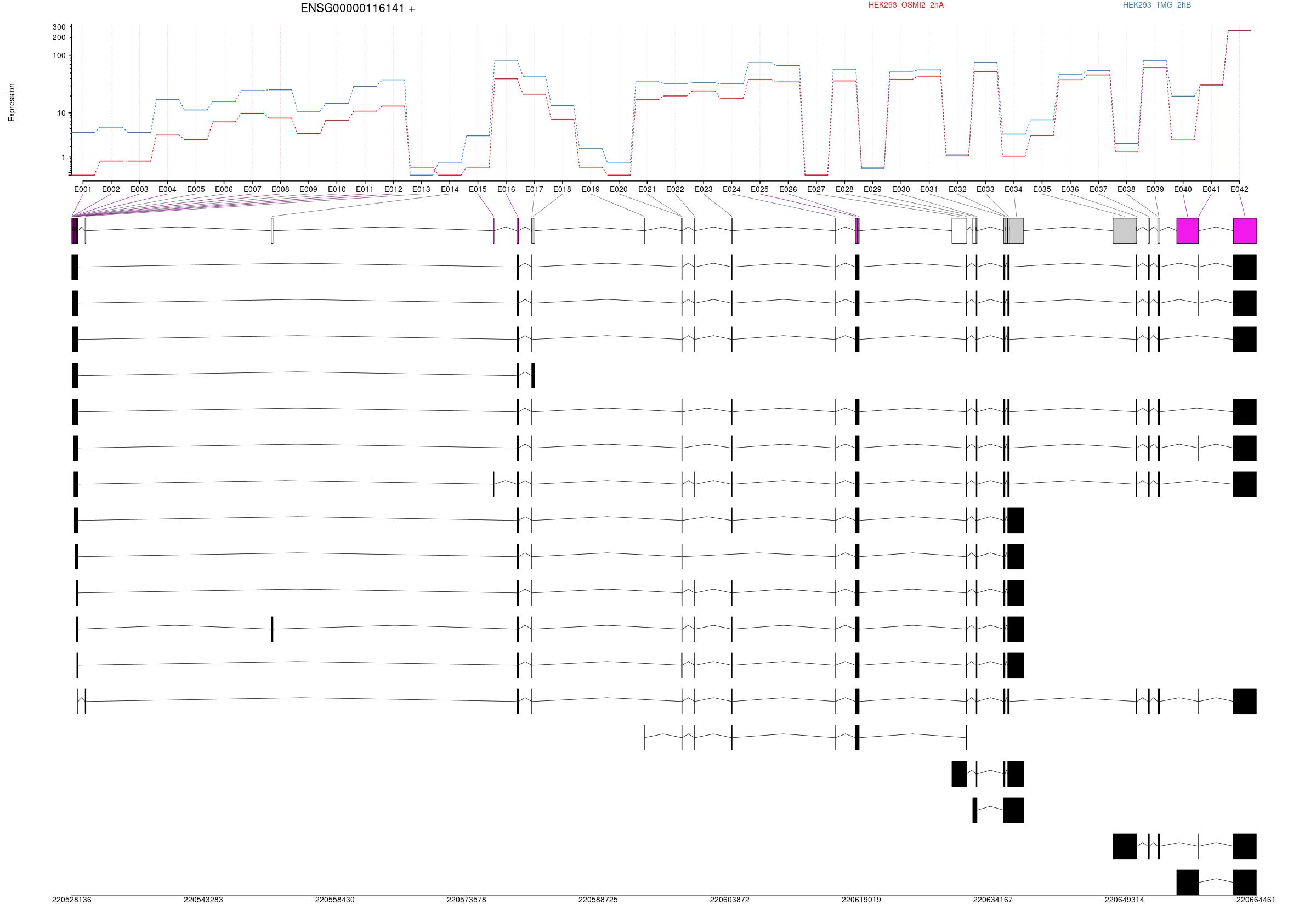Click exon label E012
Image resolution: width=1316 pixels, height=910 pixels.
click(393, 190)
